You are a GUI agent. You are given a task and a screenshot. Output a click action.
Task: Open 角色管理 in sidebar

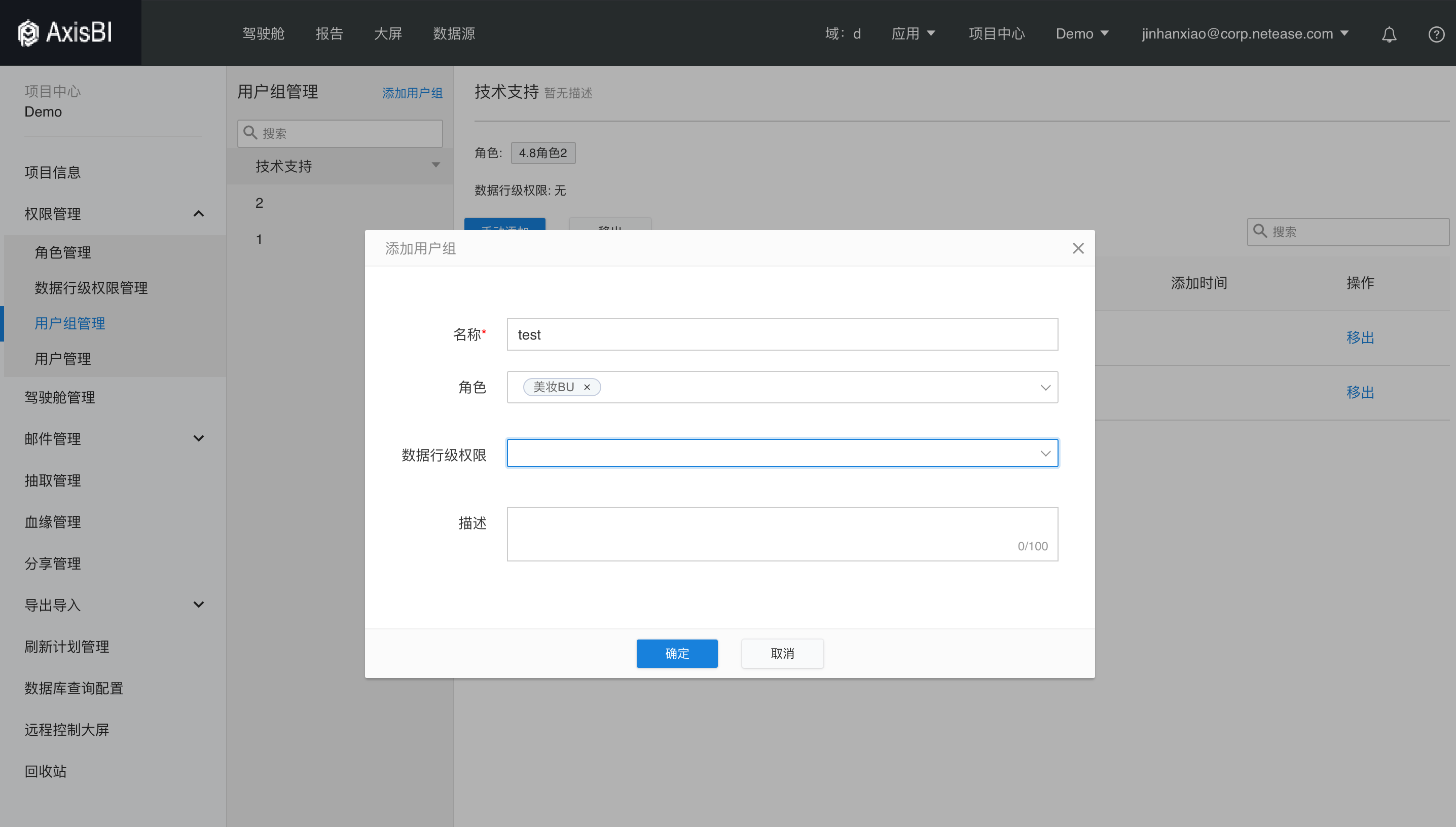click(x=62, y=252)
